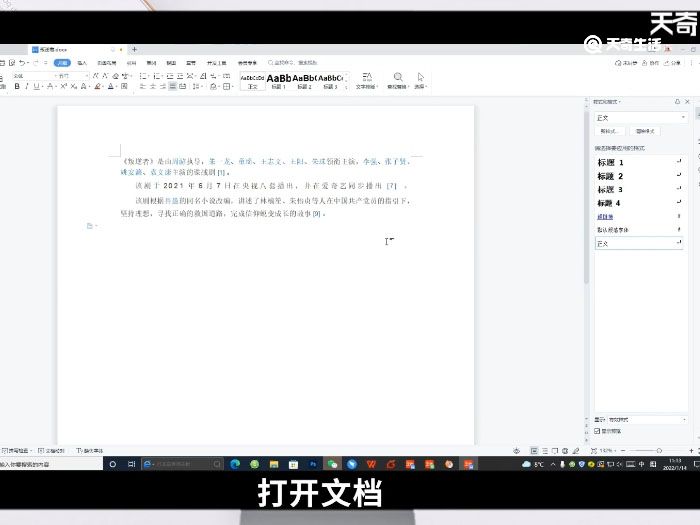Viewport: 700px width, 525px height.
Task: Click the redo arrow icon
Action: click(36, 63)
